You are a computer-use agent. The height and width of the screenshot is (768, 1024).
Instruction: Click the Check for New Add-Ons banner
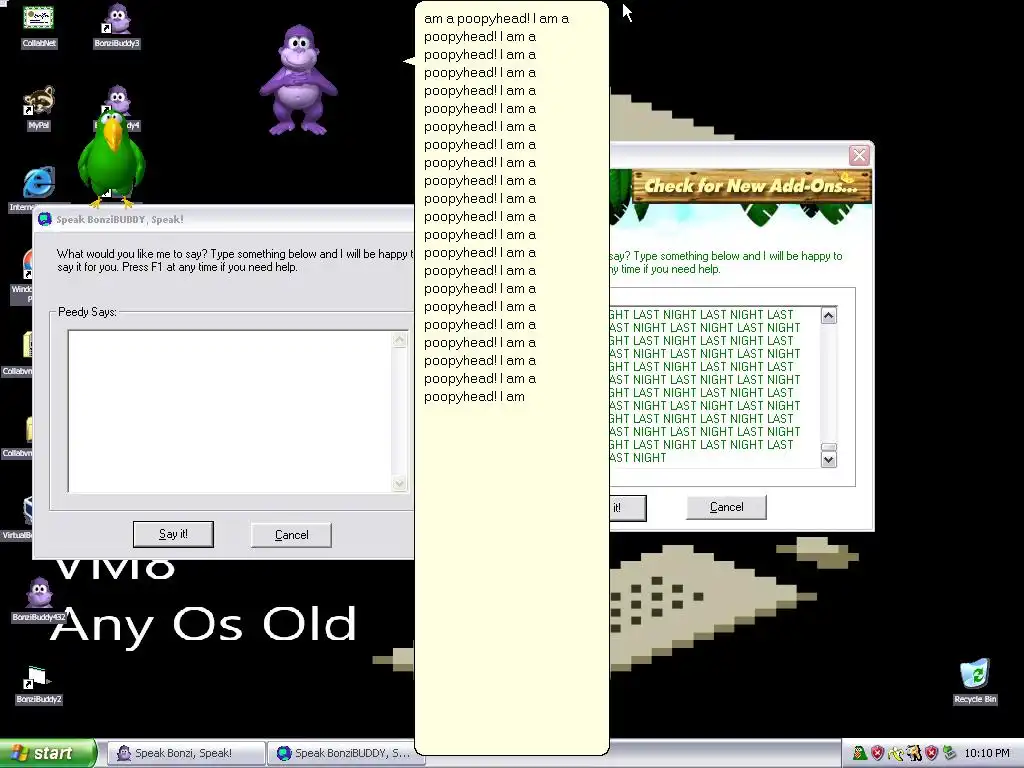pyautogui.click(x=751, y=185)
